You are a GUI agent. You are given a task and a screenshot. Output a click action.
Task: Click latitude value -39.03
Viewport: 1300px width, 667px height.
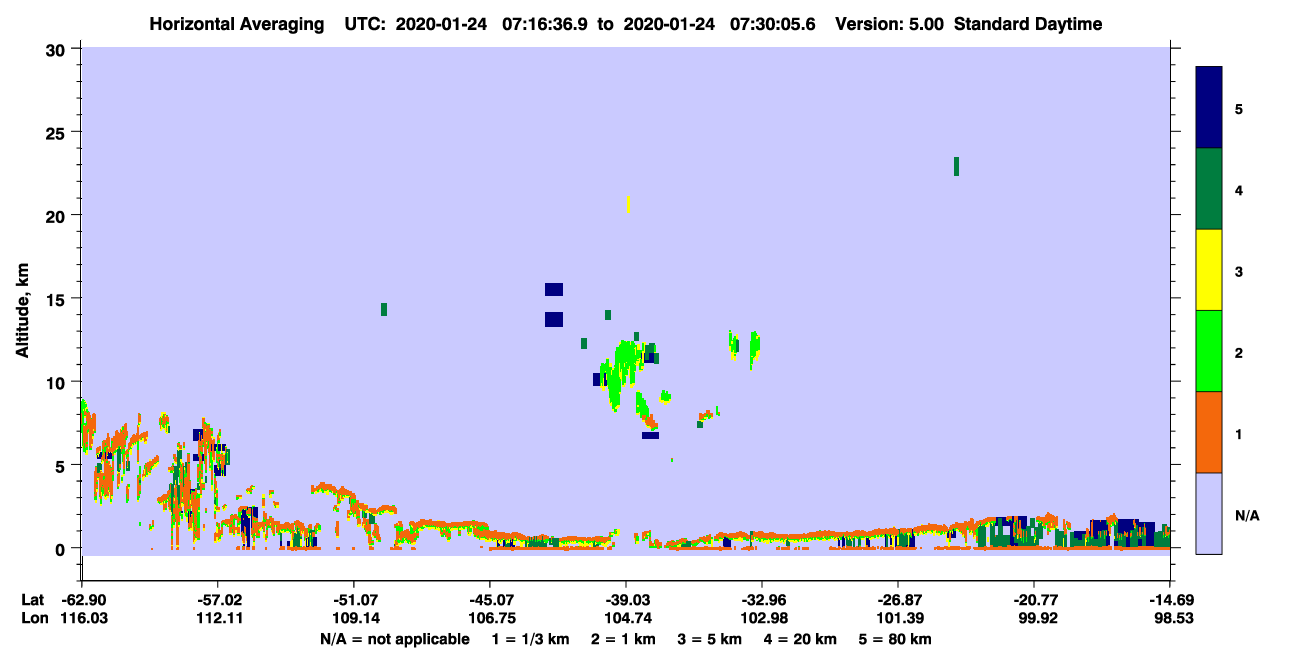626,600
